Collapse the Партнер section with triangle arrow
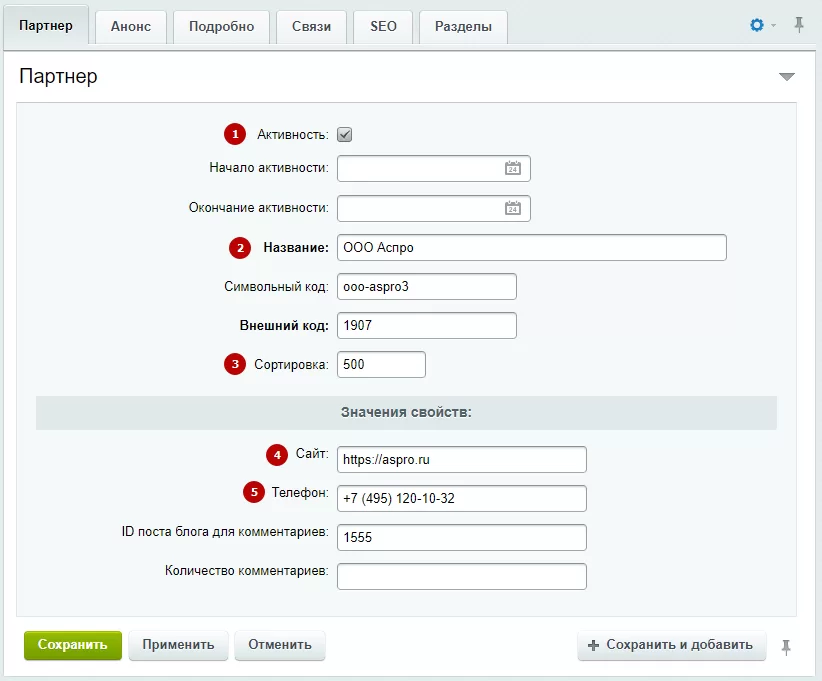 (786, 77)
